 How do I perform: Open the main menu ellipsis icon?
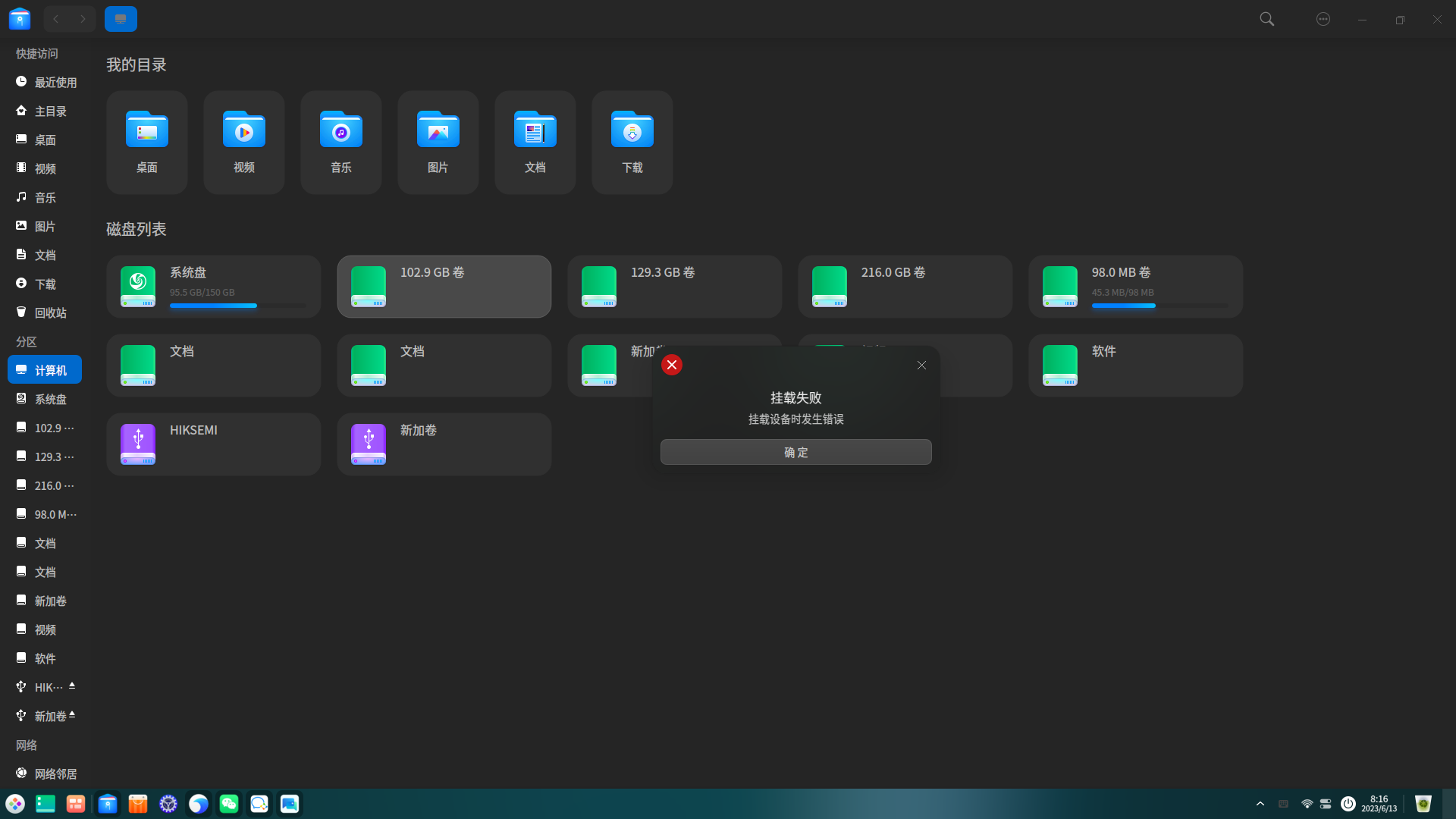click(1323, 19)
